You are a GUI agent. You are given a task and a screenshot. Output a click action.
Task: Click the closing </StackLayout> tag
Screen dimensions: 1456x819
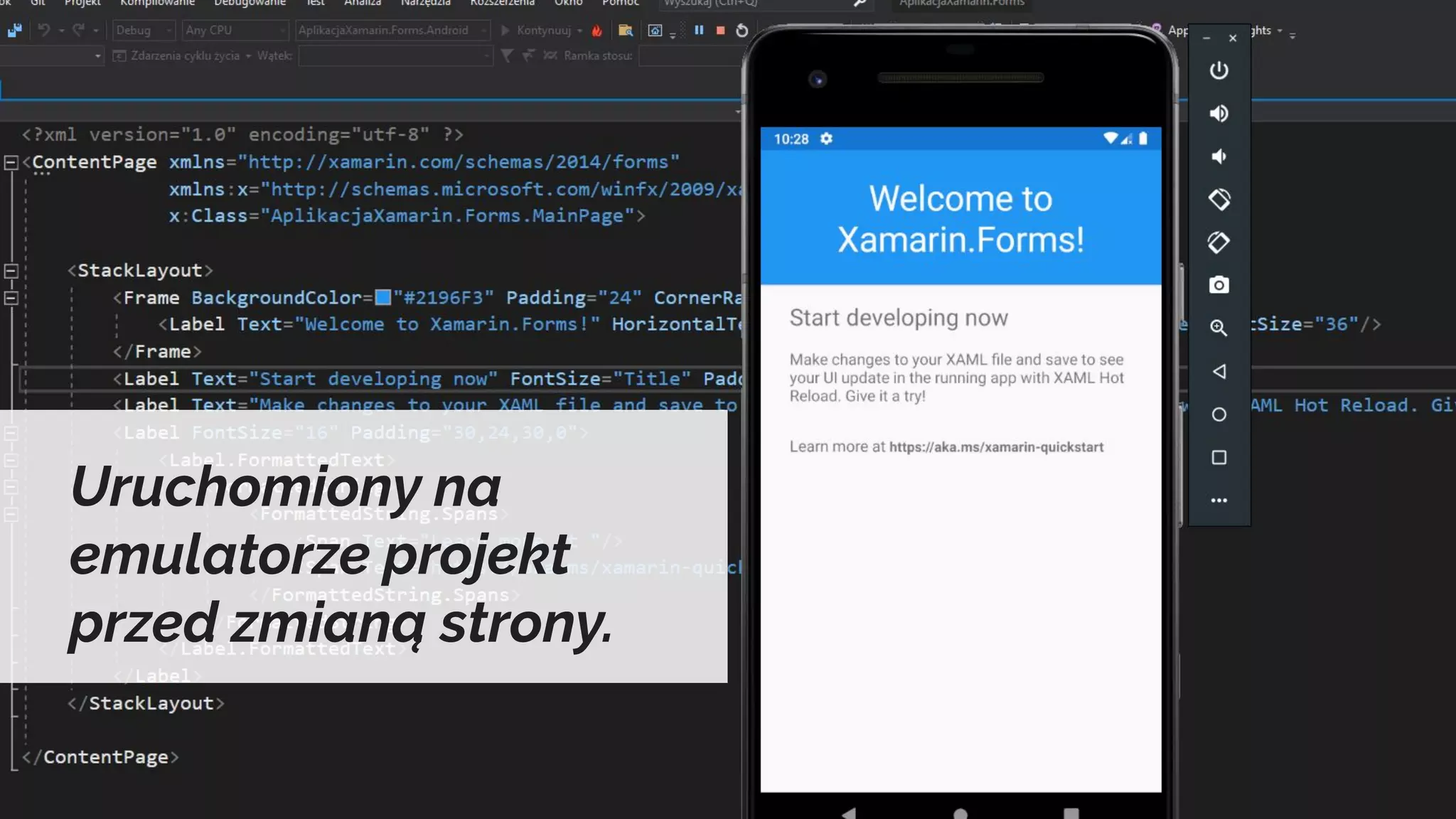tap(146, 703)
